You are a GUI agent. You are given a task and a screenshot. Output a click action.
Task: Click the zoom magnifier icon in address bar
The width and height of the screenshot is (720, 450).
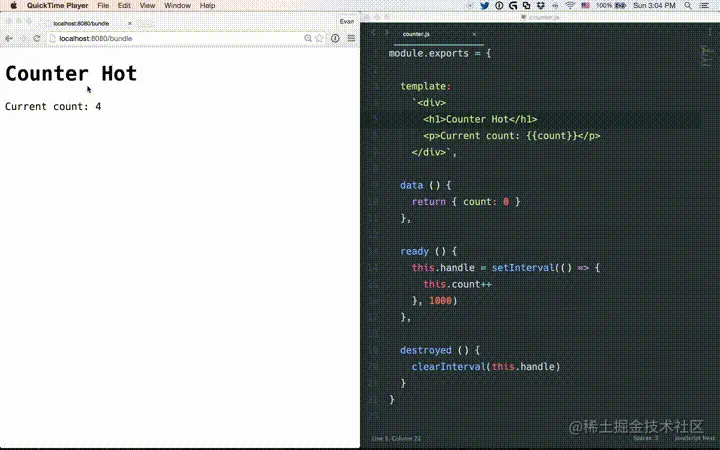[x=308, y=39]
